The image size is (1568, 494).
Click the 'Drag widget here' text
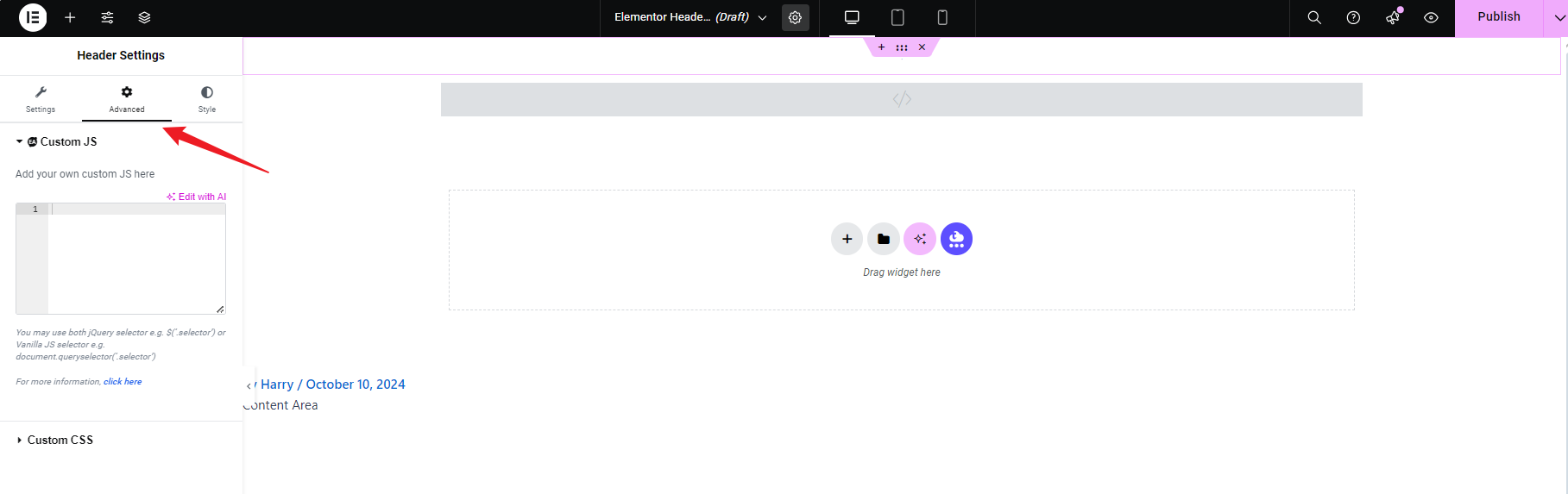pyautogui.click(x=902, y=272)
